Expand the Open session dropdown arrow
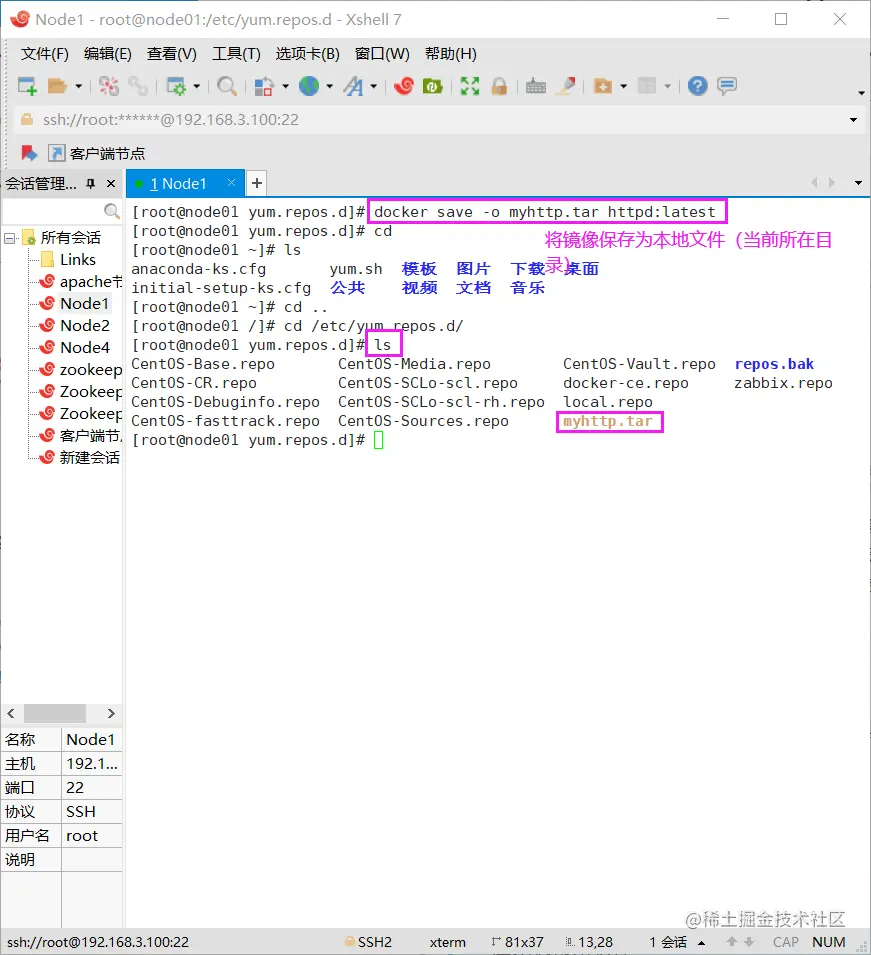 point(79,86)
